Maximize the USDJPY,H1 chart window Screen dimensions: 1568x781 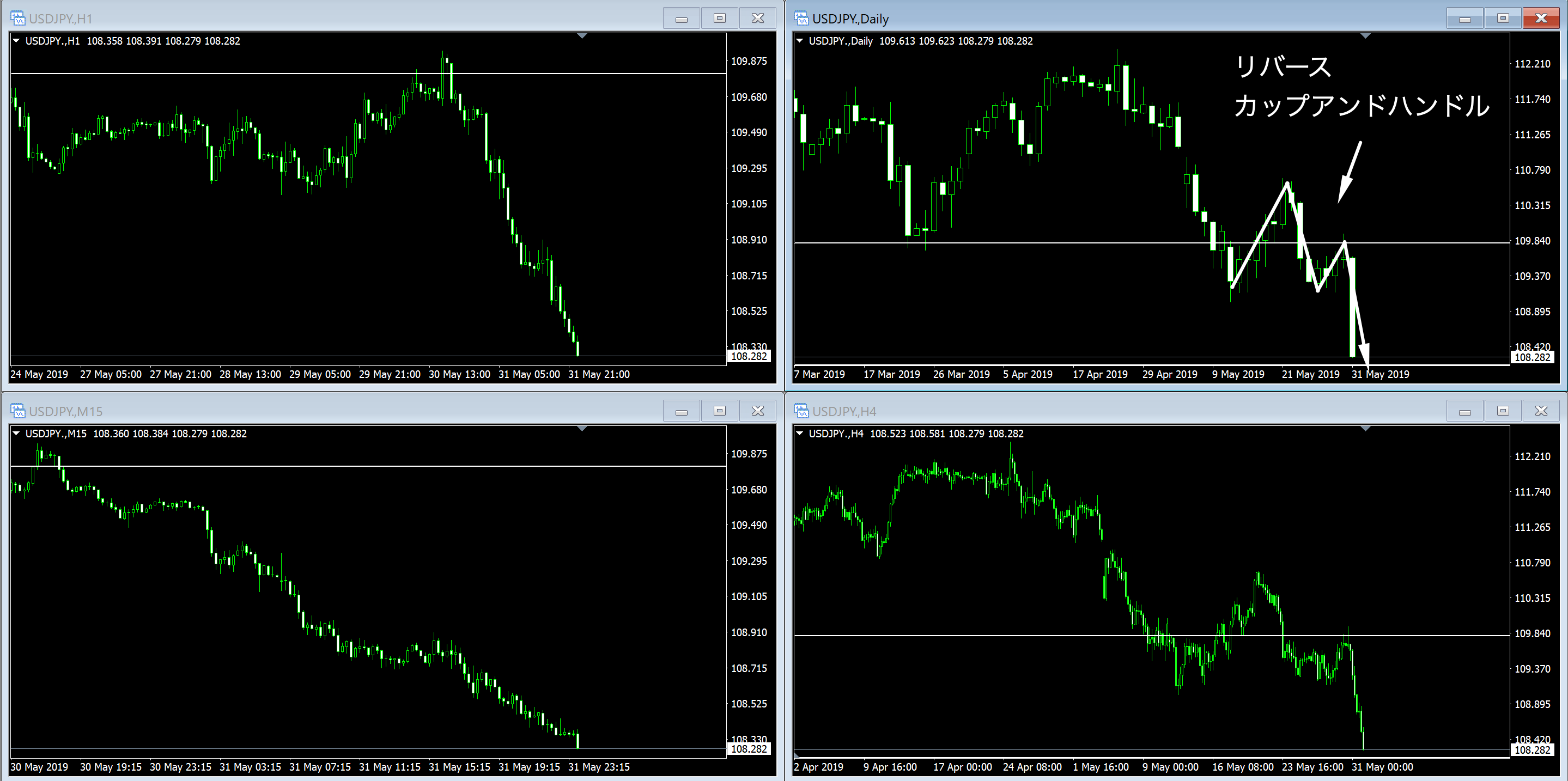click(x=720, y=19)
